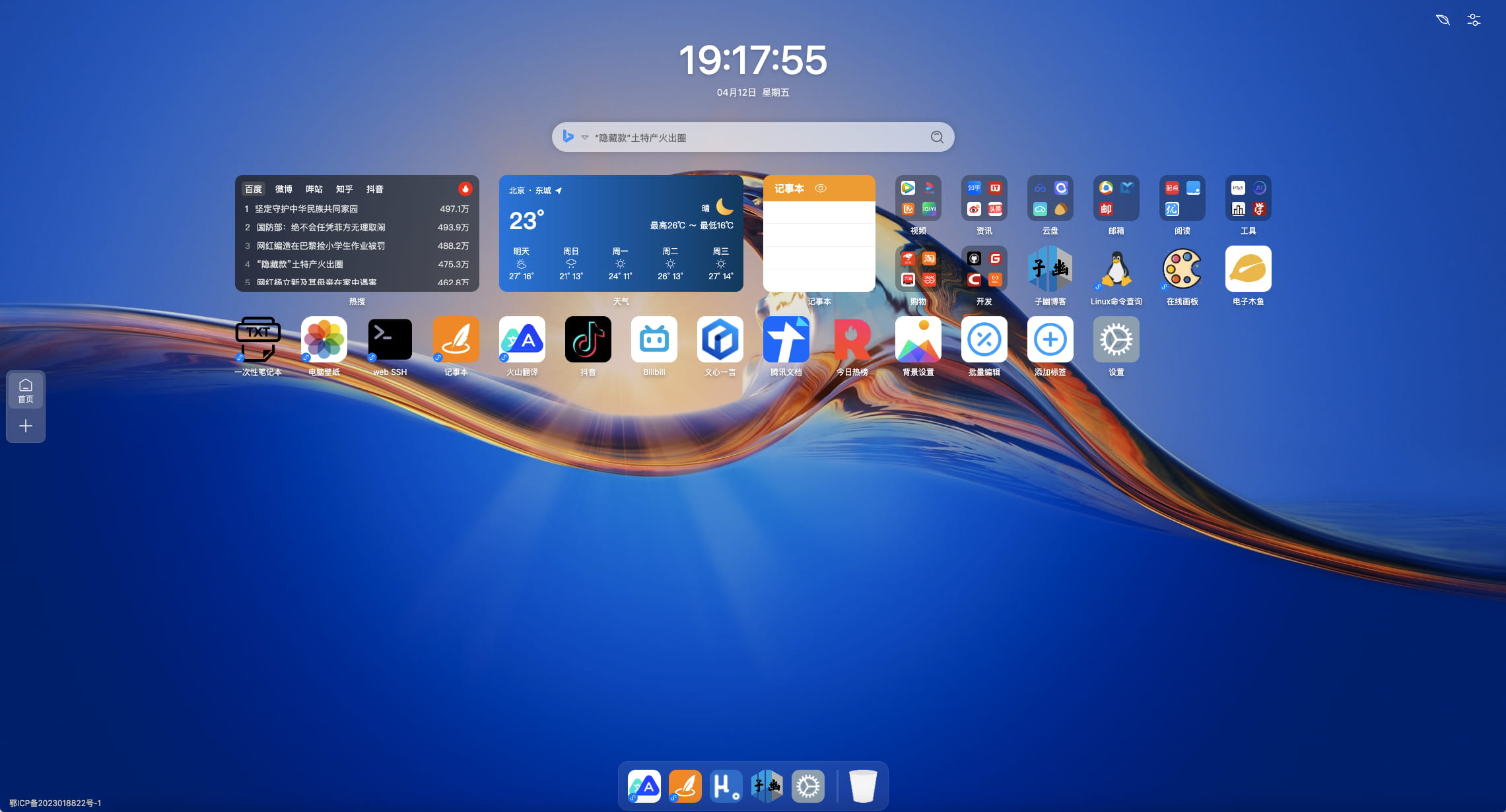The image size is (1506, 812).
Task: Toggle minimal mode leaf icon top-right
Action: (1443, 20)
